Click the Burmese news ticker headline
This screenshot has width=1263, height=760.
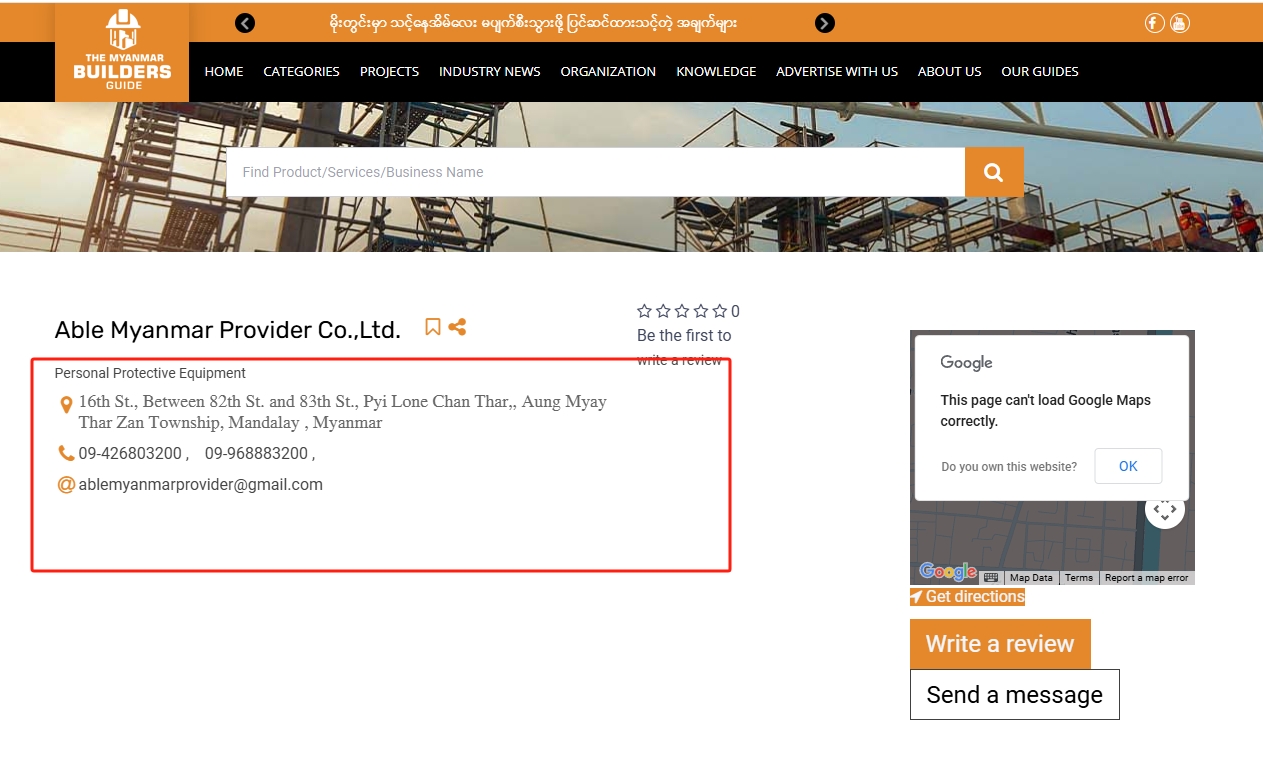(534, 23)
